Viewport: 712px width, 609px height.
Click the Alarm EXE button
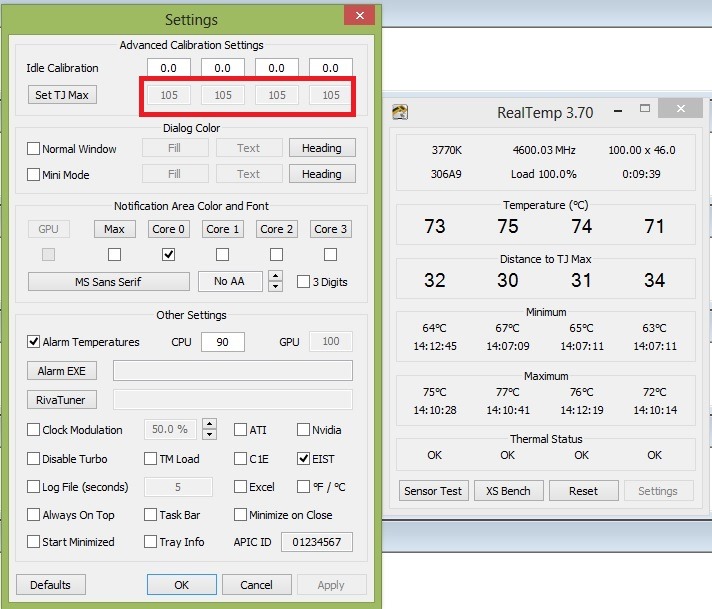point(62,371)
